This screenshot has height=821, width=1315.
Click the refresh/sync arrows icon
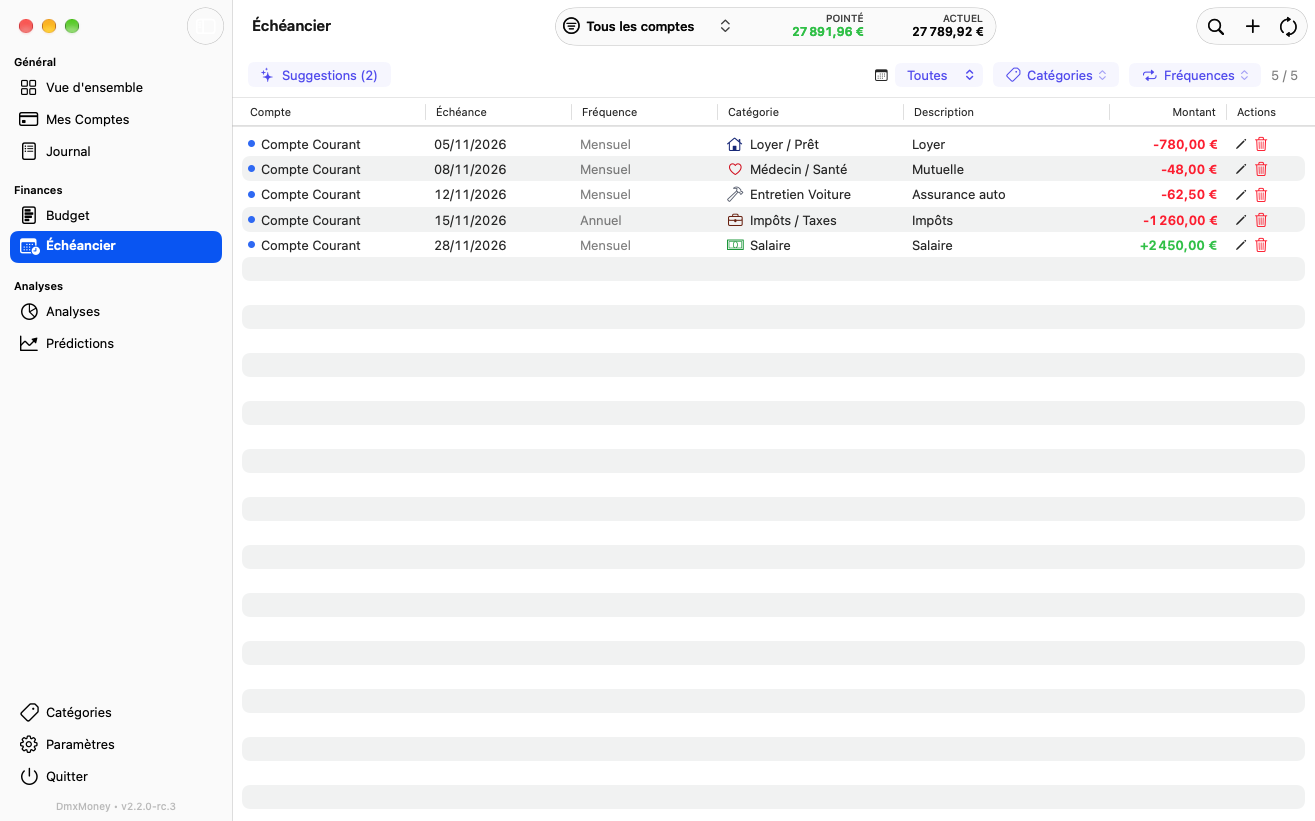tap(1288, 27)
